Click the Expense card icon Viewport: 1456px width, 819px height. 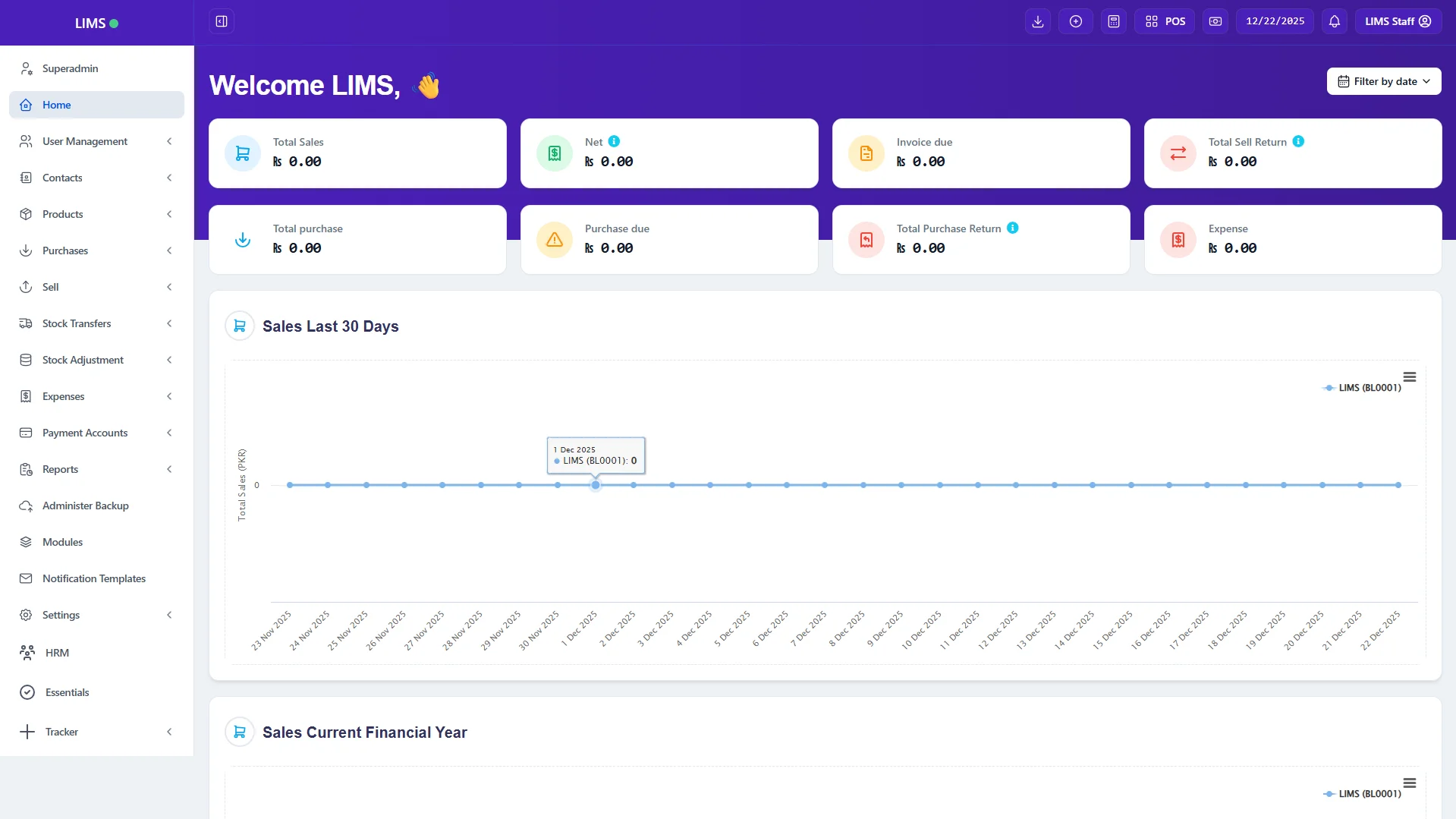coord(1178,240)
